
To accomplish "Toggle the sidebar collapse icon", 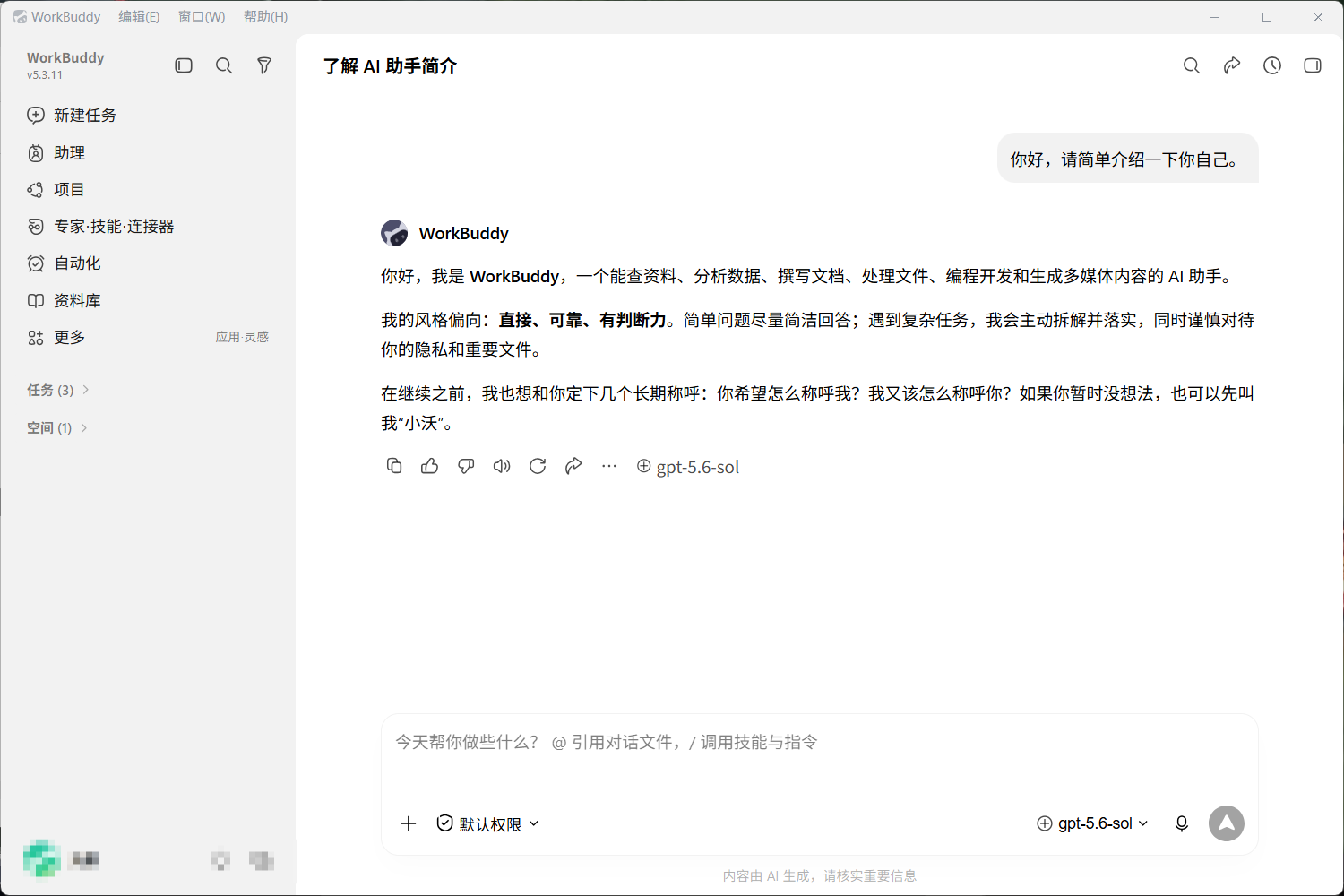I will (x=184, y=65).
